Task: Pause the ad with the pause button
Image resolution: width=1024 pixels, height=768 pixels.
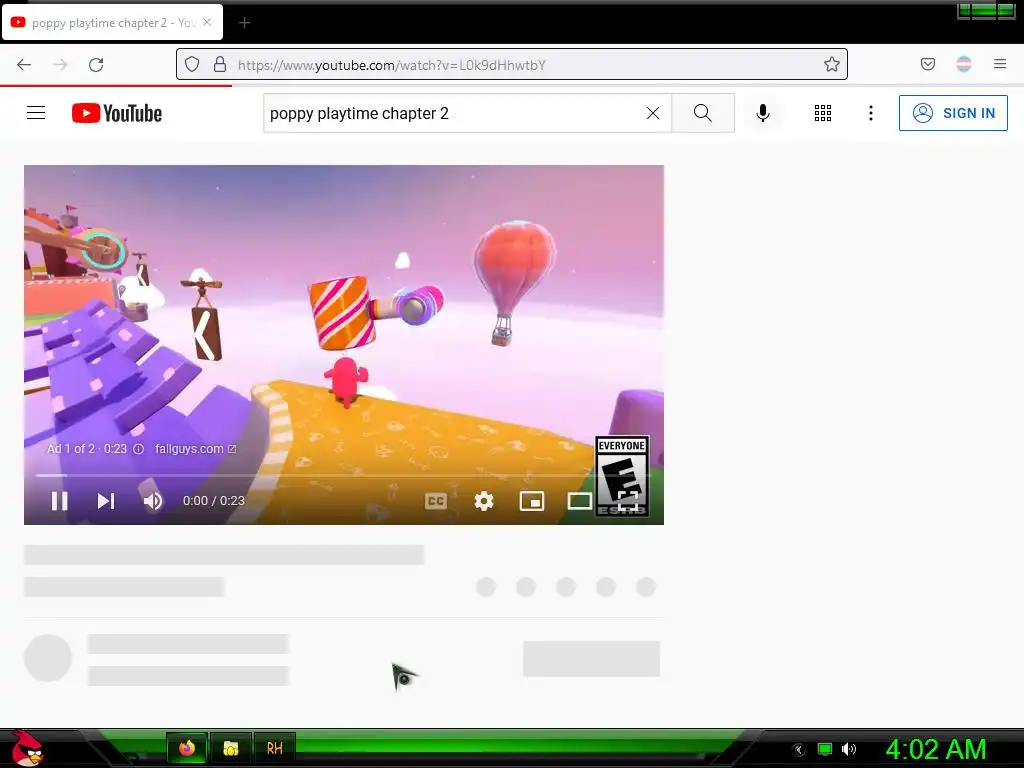Action: pyautogui.click(x=59, y=501)
